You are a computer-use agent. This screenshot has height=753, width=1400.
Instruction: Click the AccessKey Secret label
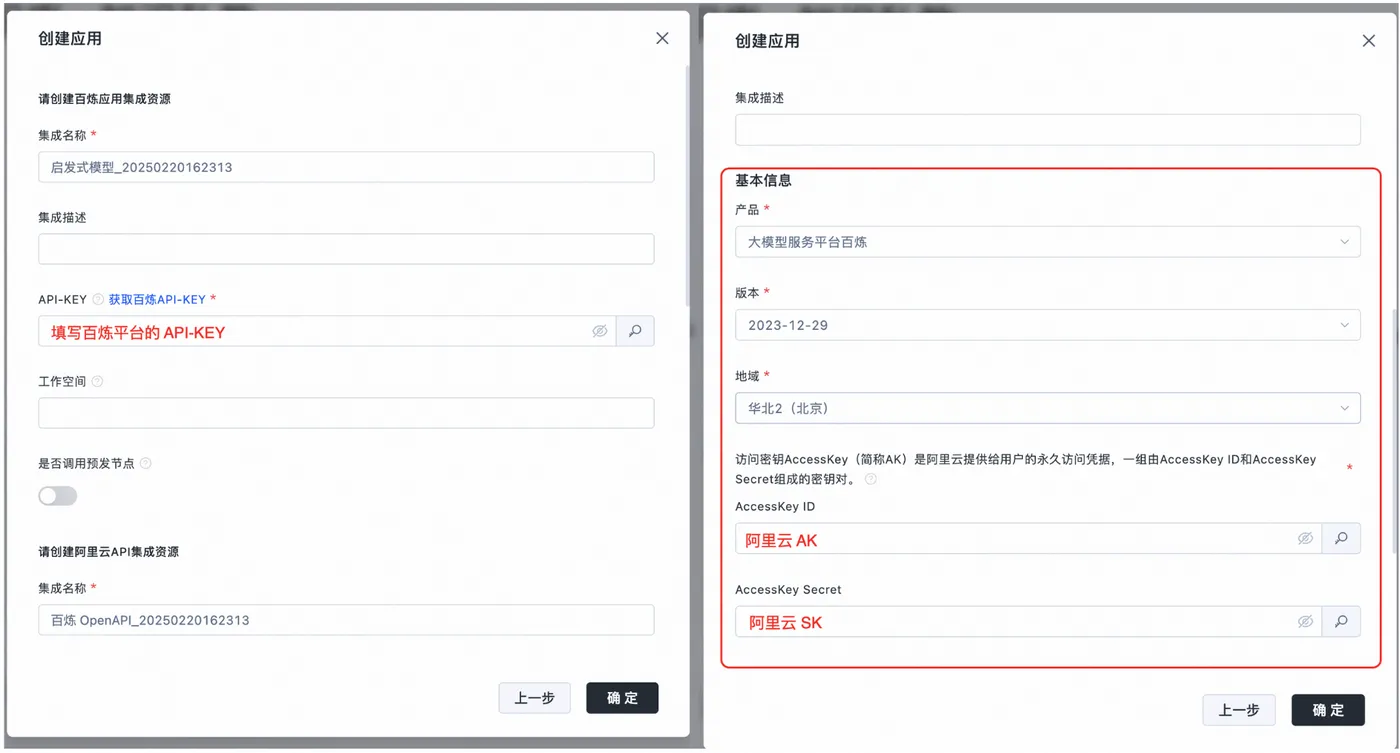(x=789, y=590)
